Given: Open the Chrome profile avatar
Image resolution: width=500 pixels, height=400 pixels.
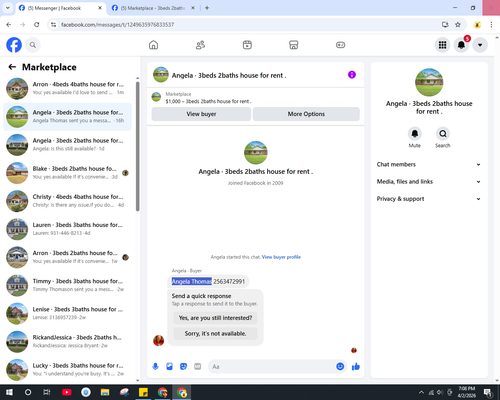Looking at the screenshot, I should [477, 25].
